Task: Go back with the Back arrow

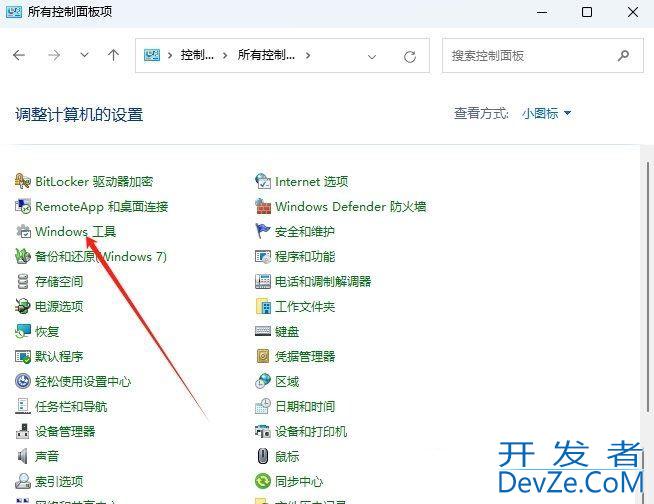Action: 19,55
